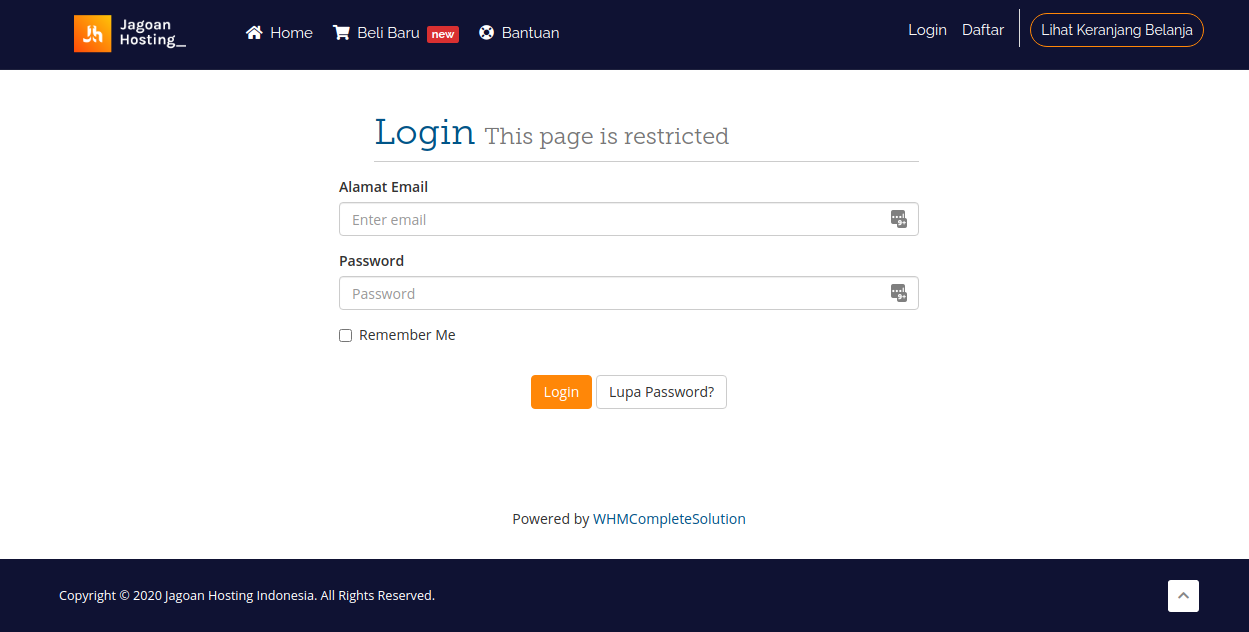Image resolution: width=1249 pixels, height=632 pixels.
Task: Click the Password field label
Action: (x=371, y=261)
